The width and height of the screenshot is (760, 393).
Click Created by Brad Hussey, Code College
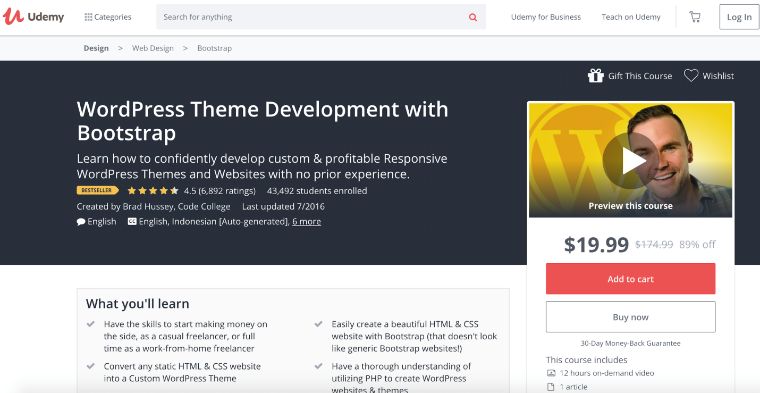[x=154, y=206]
